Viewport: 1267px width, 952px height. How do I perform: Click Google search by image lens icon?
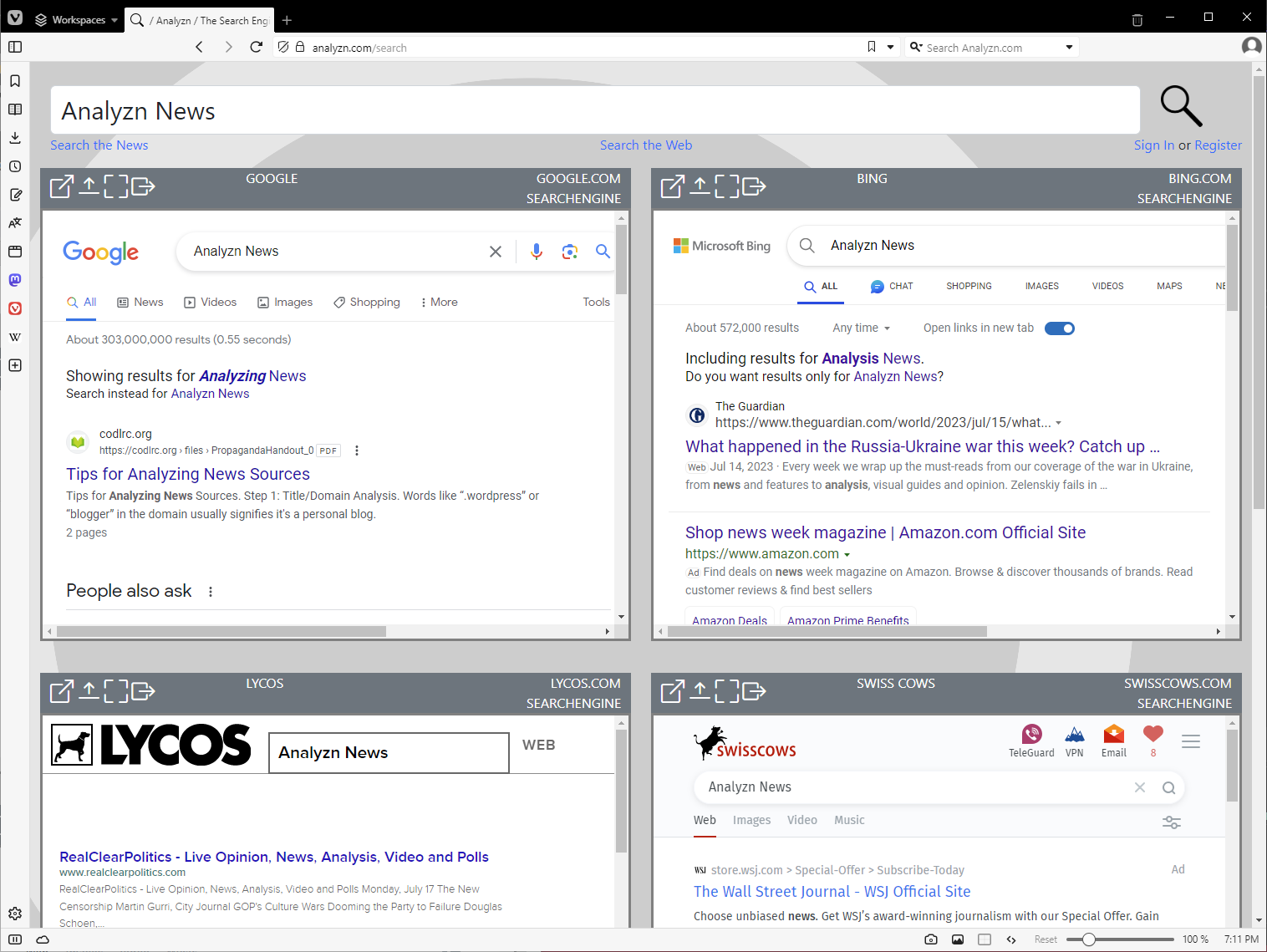[x=570, y=252]
